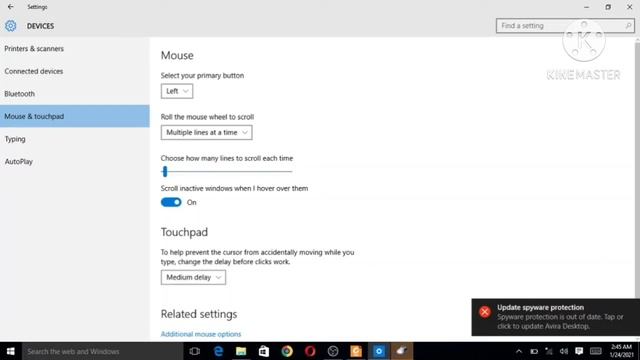Open the Multiple lines at a time dropdown

coord(207,132)
